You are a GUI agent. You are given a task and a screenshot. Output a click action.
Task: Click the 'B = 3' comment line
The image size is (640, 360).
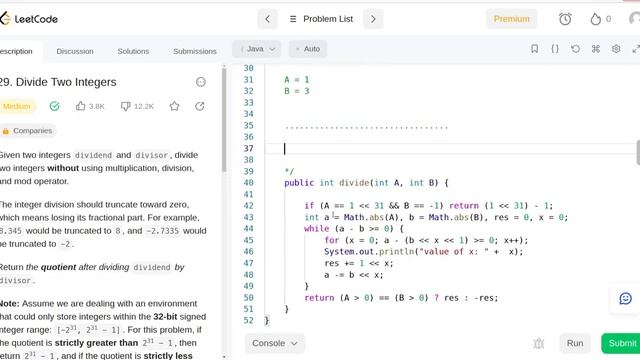297,91
